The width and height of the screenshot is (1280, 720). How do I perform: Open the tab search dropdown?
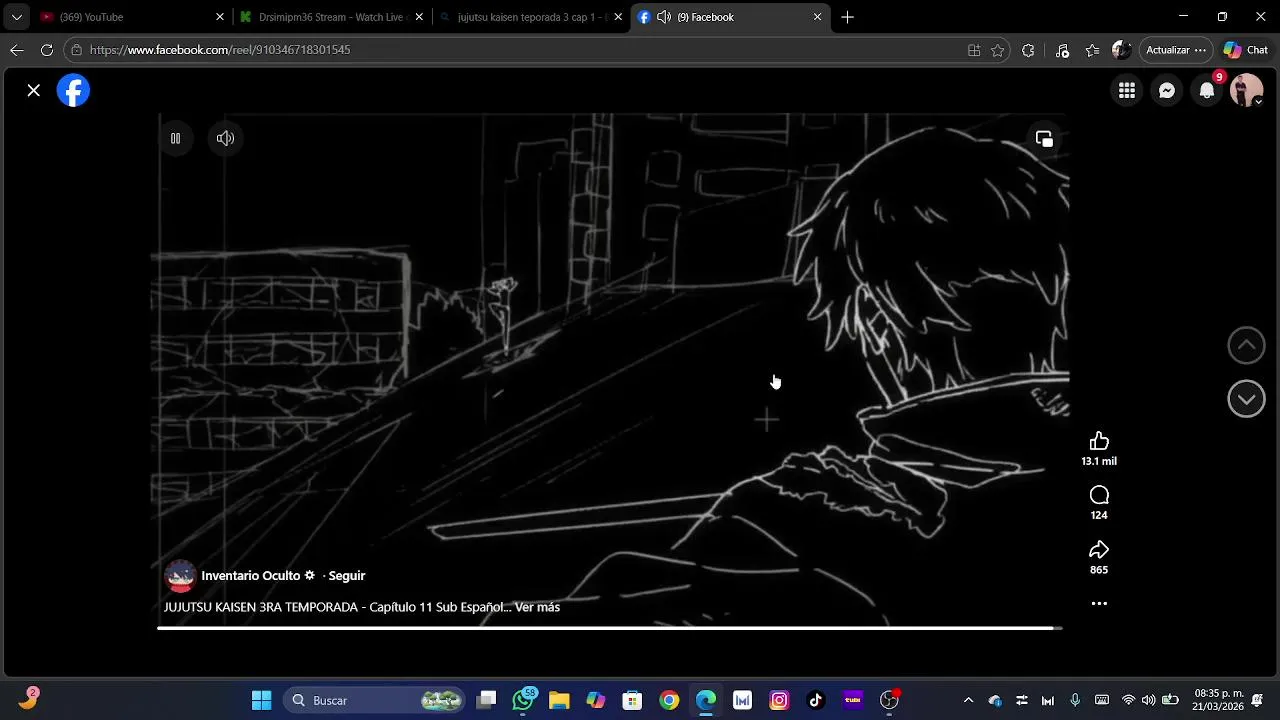point(16,17)
